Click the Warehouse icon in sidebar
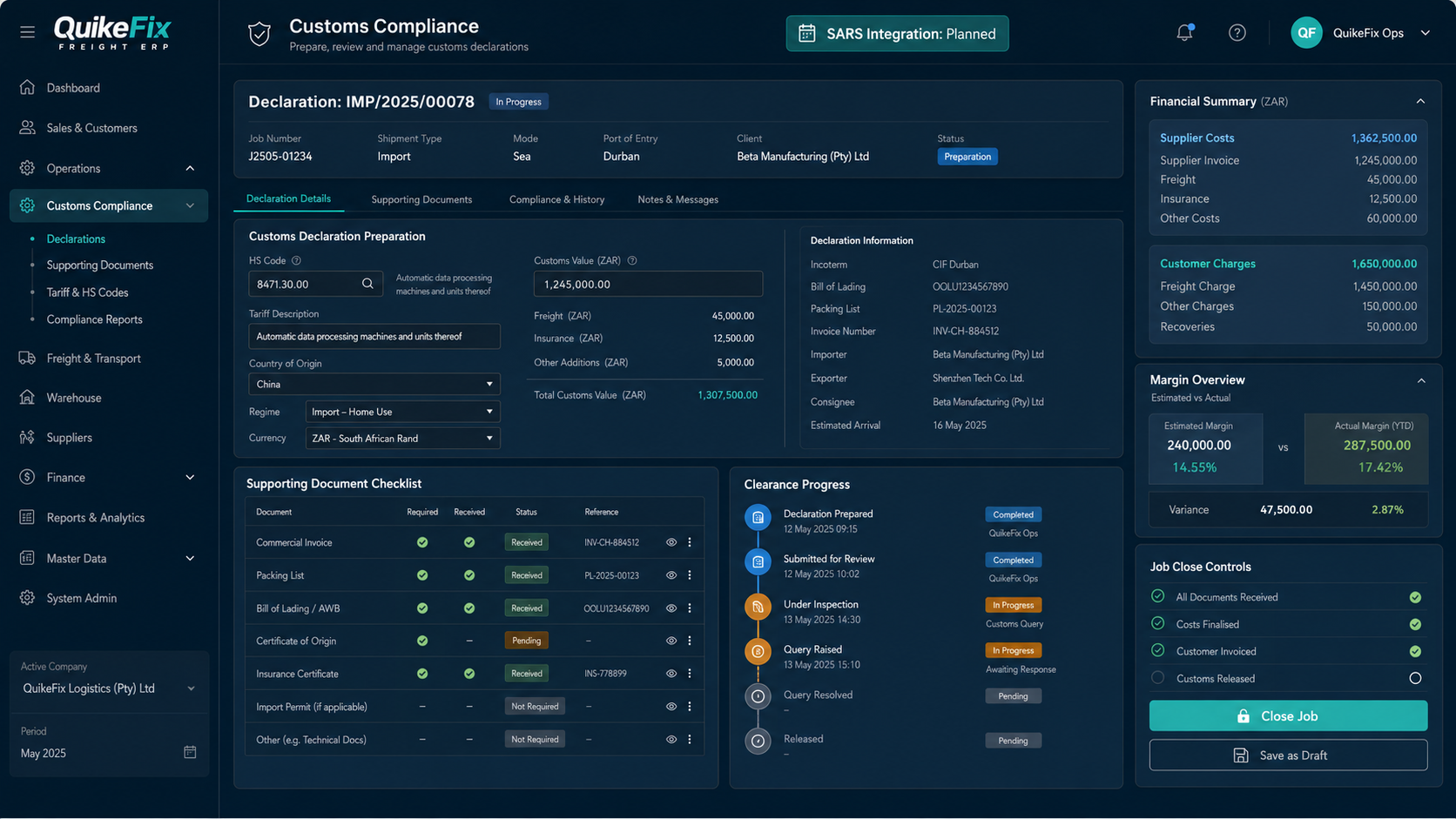 pos(28,398)
